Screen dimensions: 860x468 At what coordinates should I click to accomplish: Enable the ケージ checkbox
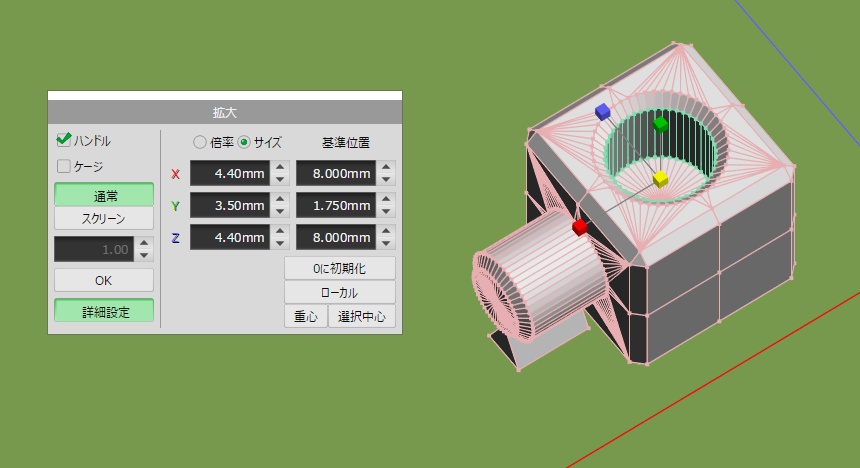(x=64, y=166)
